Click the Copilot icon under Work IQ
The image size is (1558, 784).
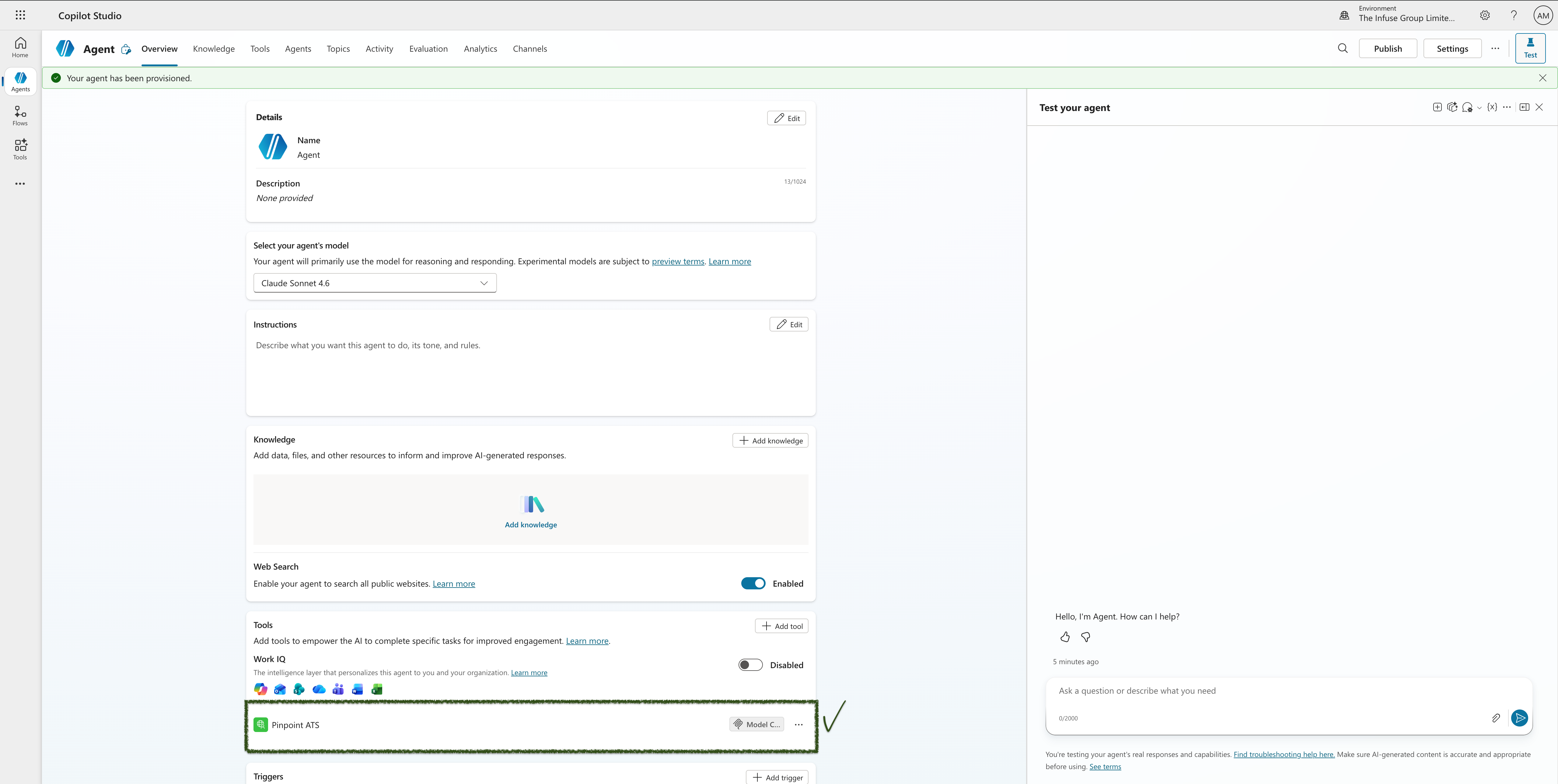pos(261,689)
